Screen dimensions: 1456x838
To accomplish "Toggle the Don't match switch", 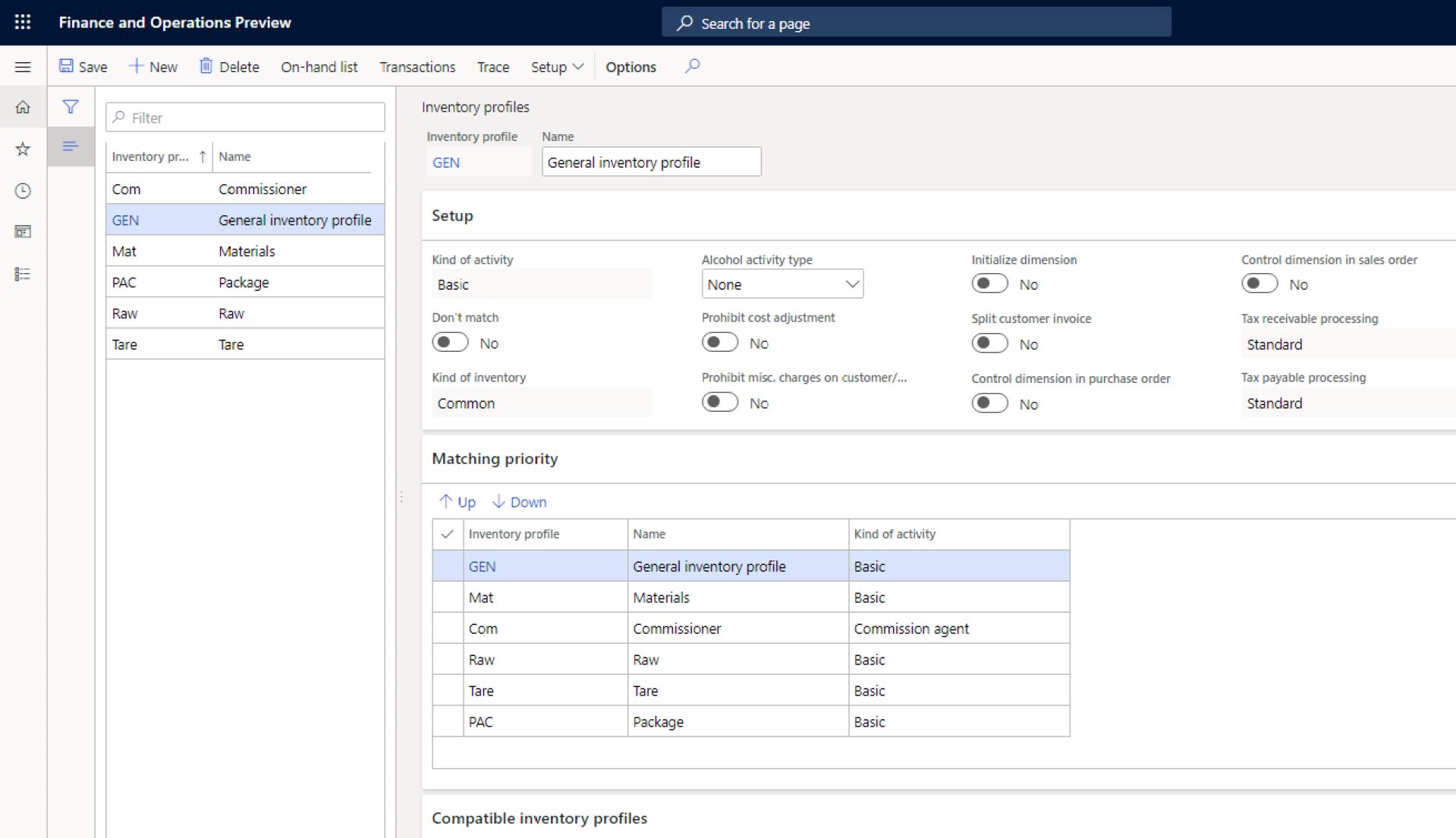I will [x=450, y=342].
